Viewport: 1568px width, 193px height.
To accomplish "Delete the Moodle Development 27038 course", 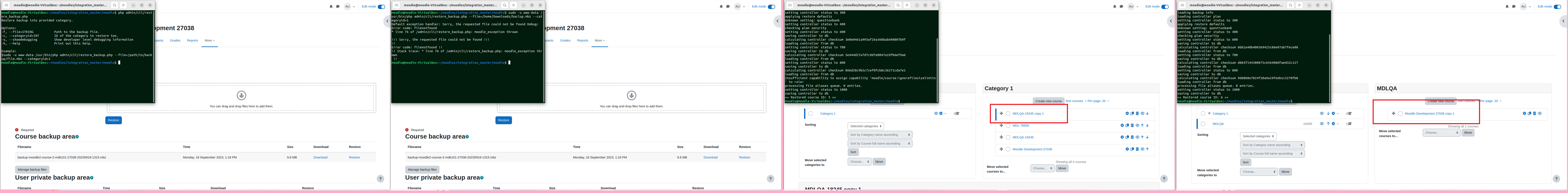I will click(x=1137, y=149).
